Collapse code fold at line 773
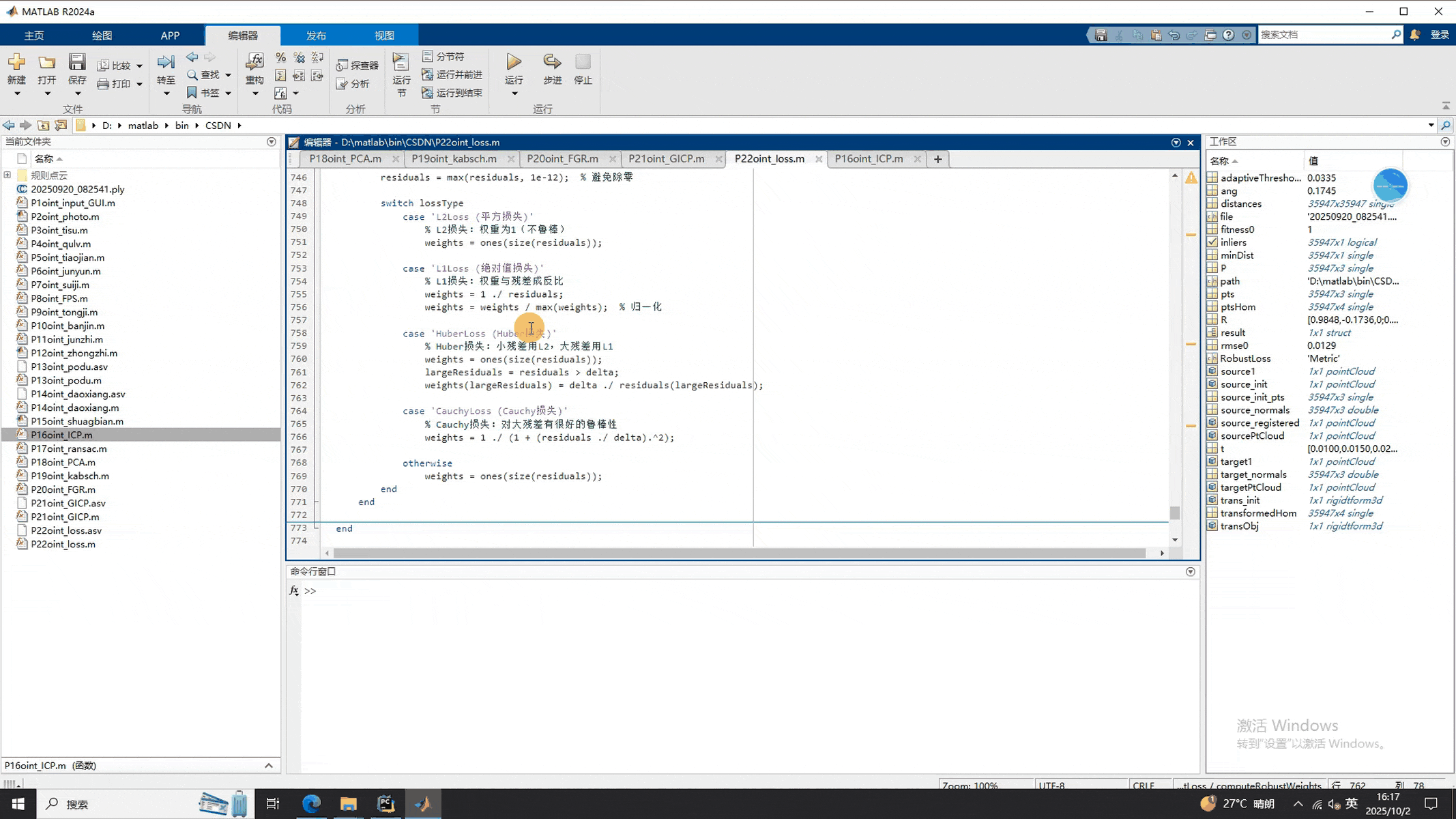Screen dimensions: 1456x819 click(x=316, y=528)
